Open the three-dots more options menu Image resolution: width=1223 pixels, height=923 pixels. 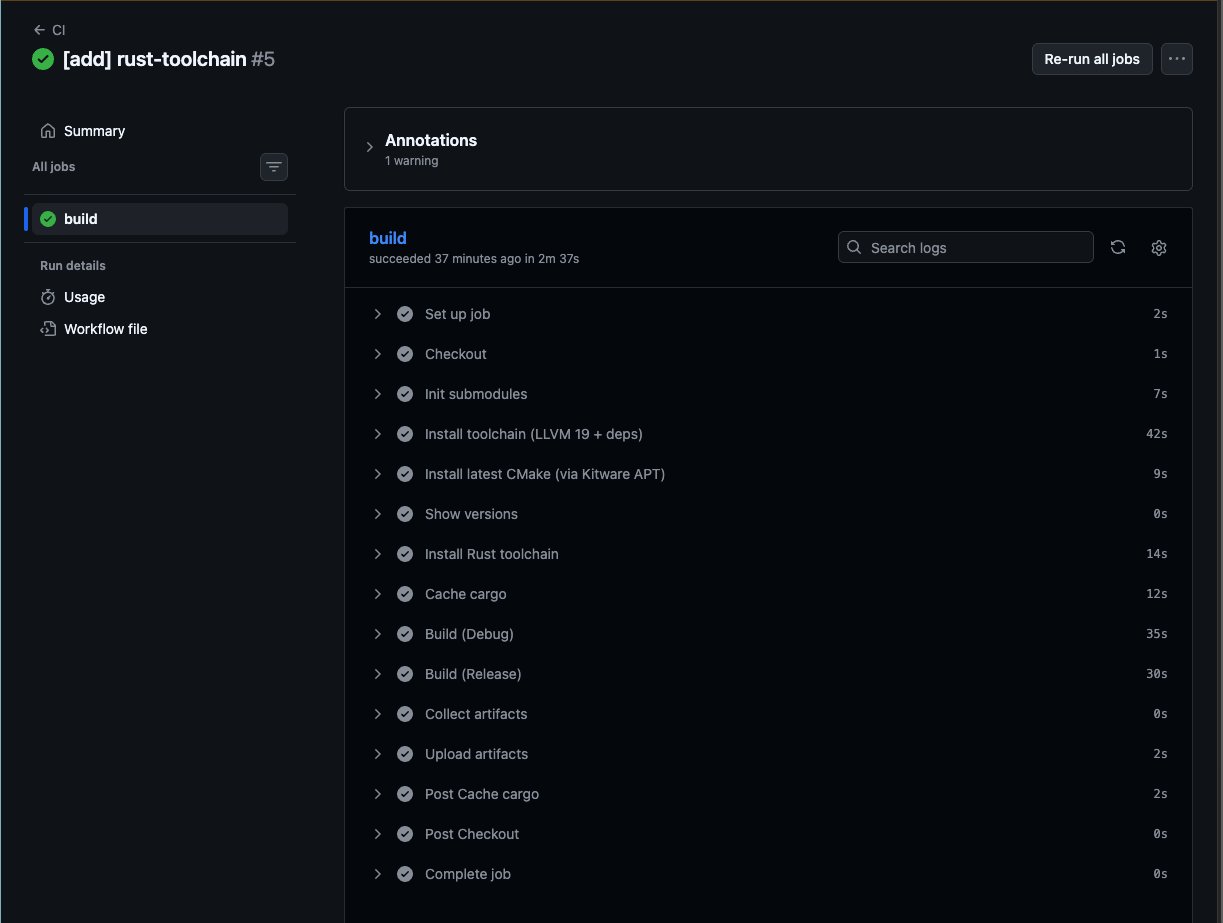tap(1177, 59)
